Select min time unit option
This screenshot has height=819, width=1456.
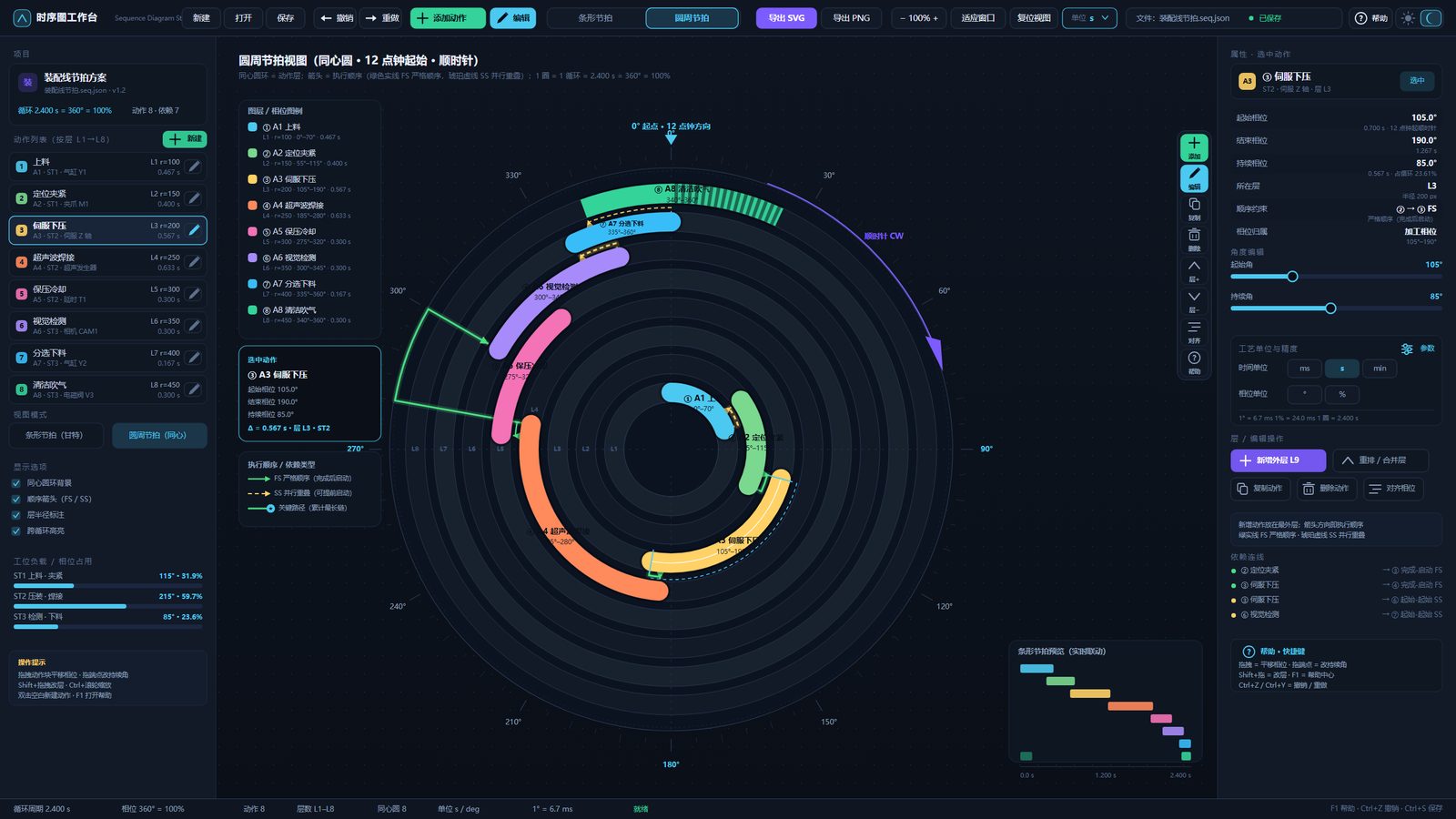click(1380, 369)
